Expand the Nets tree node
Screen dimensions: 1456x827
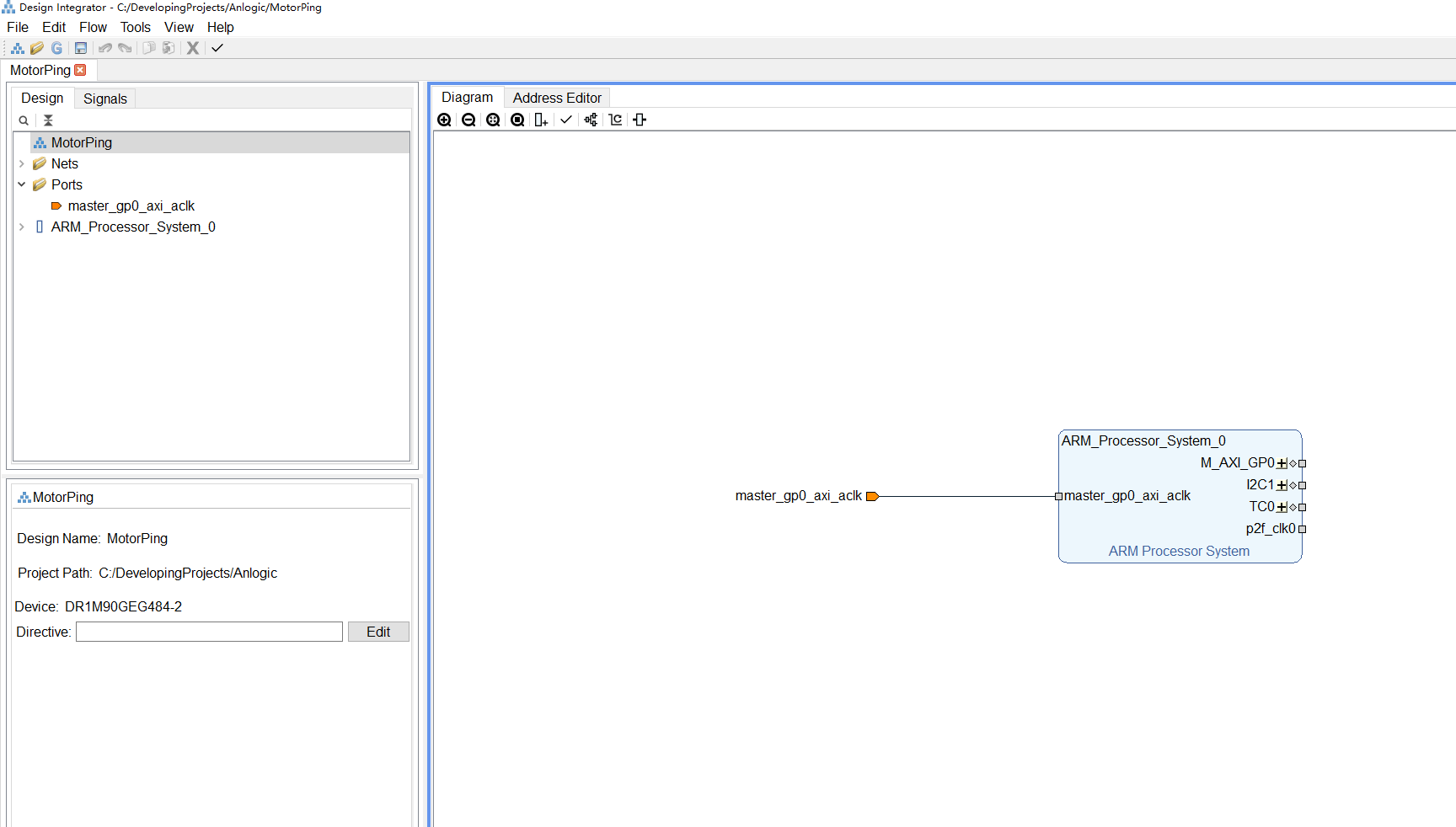(22, 163)
